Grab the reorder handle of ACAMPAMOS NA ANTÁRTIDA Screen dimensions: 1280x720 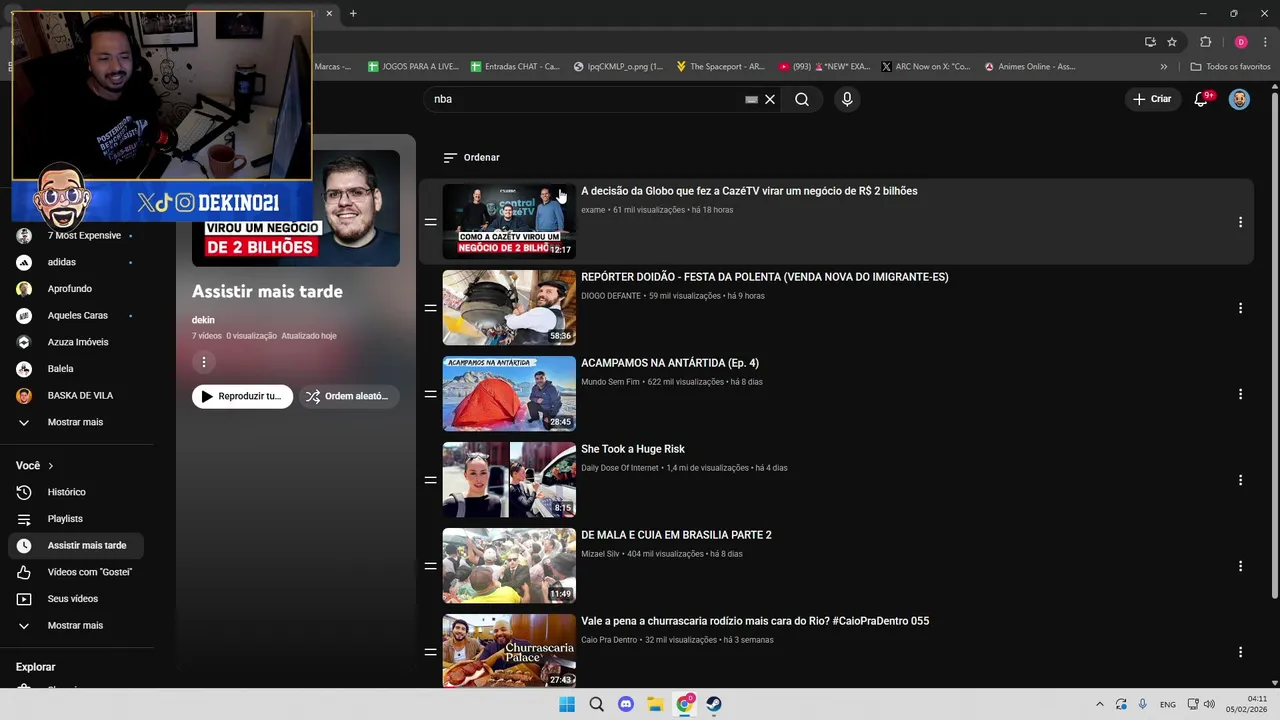tap(430, 394)
